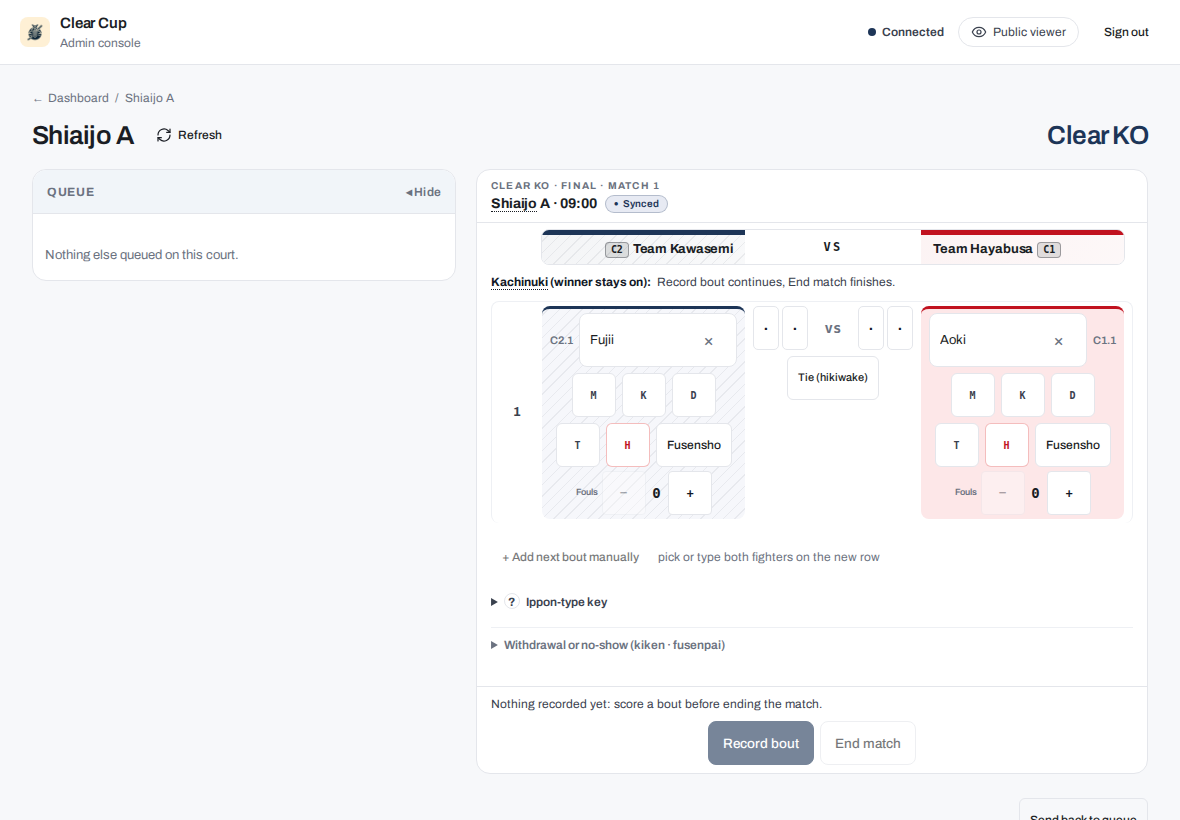Click the Synced status badge
The image size is (1180, 820).
pos(636,204)
